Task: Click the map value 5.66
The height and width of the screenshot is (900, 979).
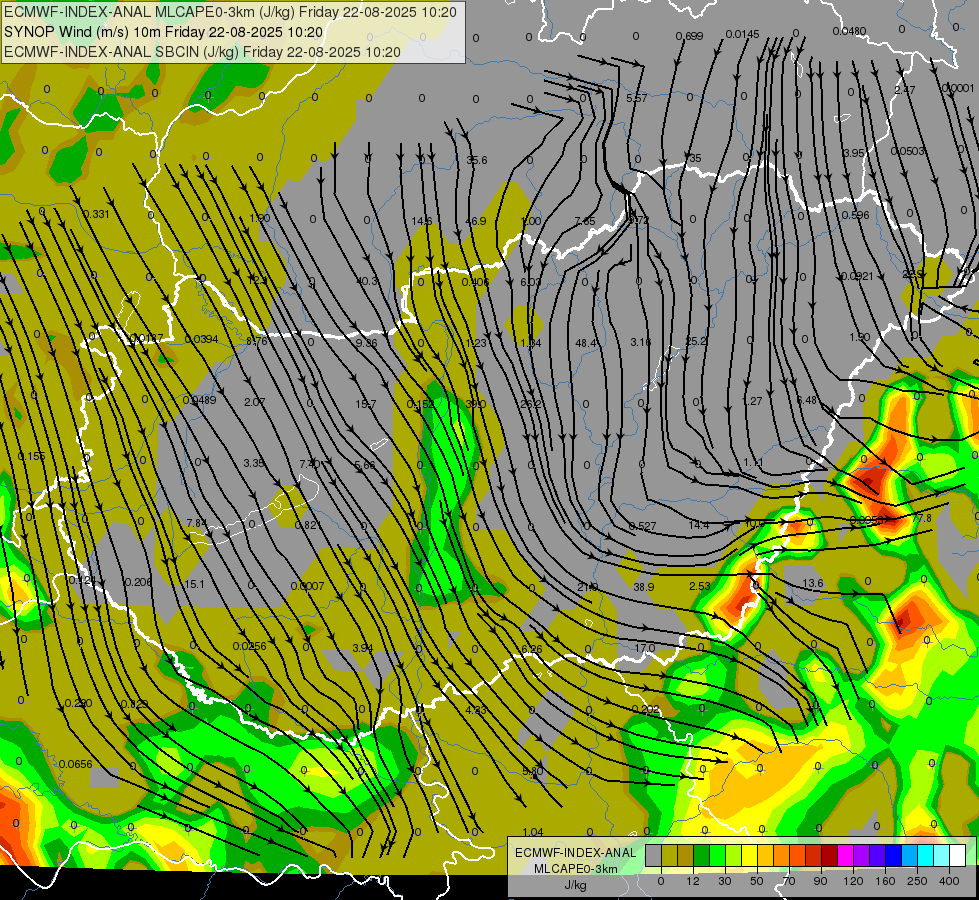Action: point(365,465)
